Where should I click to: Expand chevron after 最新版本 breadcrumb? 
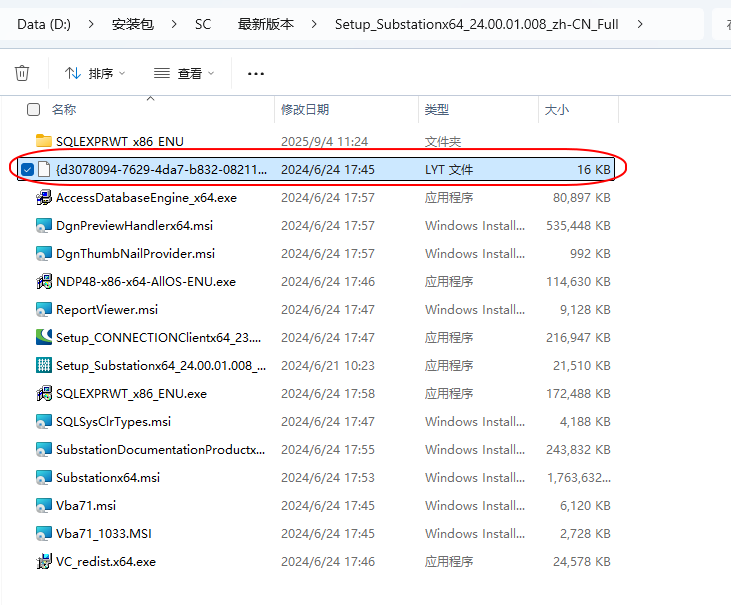[x=314, y=24]
